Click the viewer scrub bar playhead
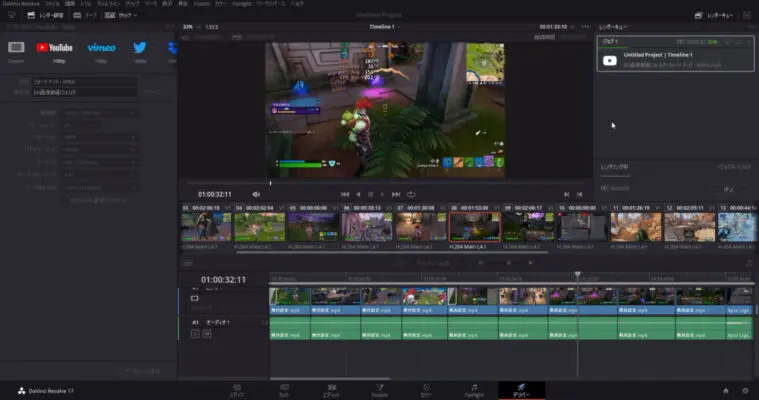759x400 pixels. 270,183
